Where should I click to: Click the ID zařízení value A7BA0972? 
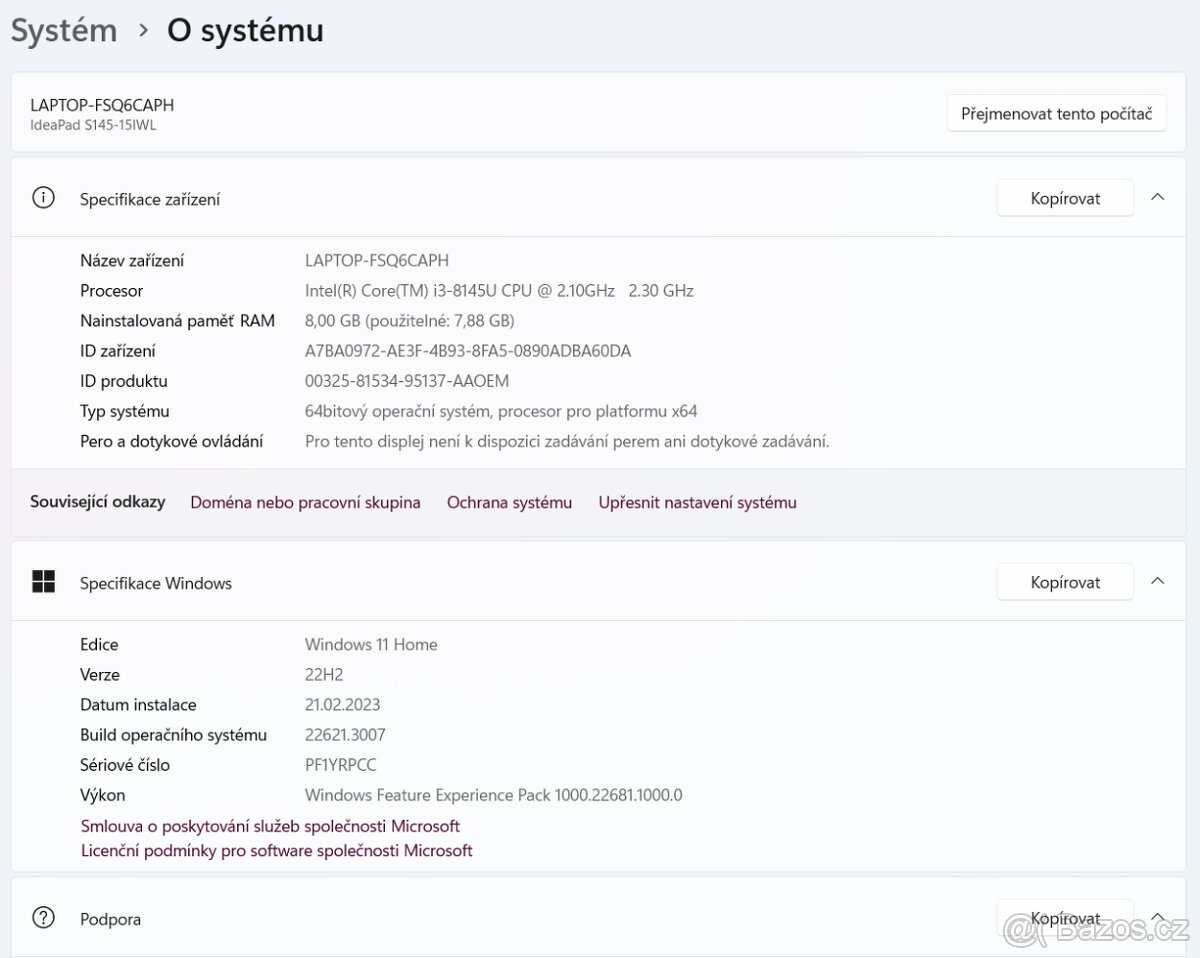click(x=467, y=350)
